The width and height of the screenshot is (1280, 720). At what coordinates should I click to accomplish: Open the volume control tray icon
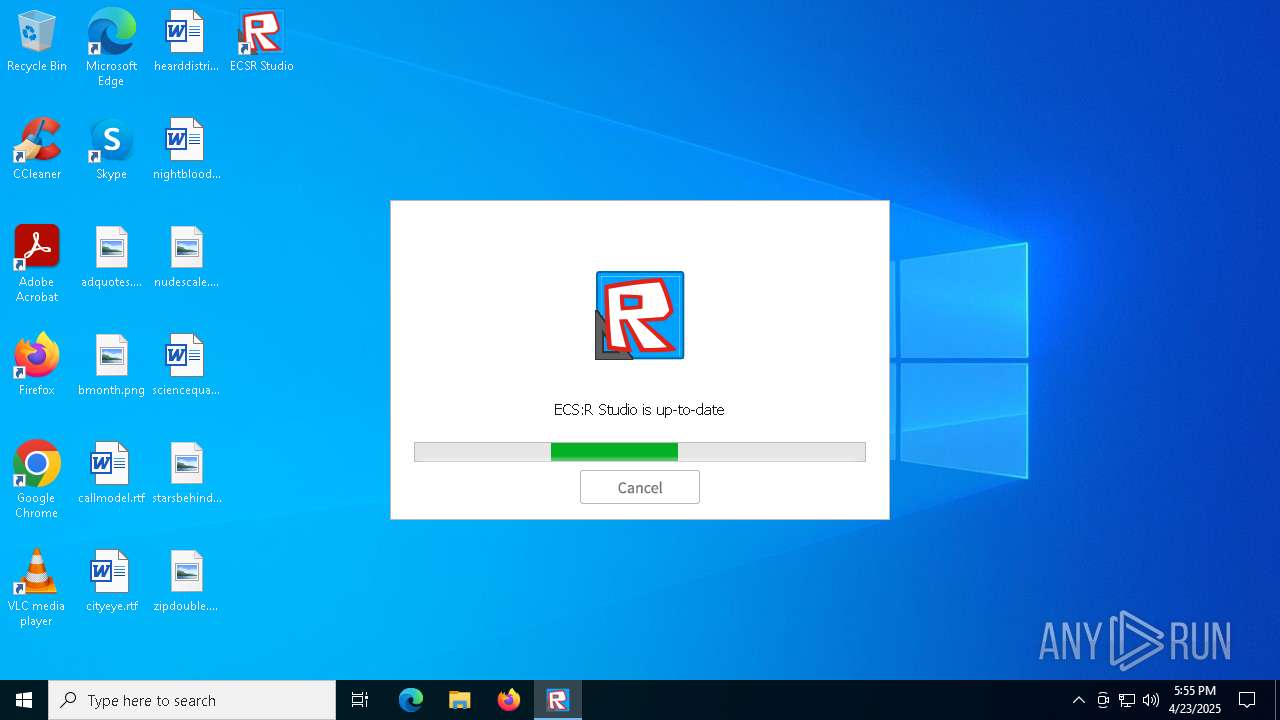pyautogui.click(x=1151, y=700)
